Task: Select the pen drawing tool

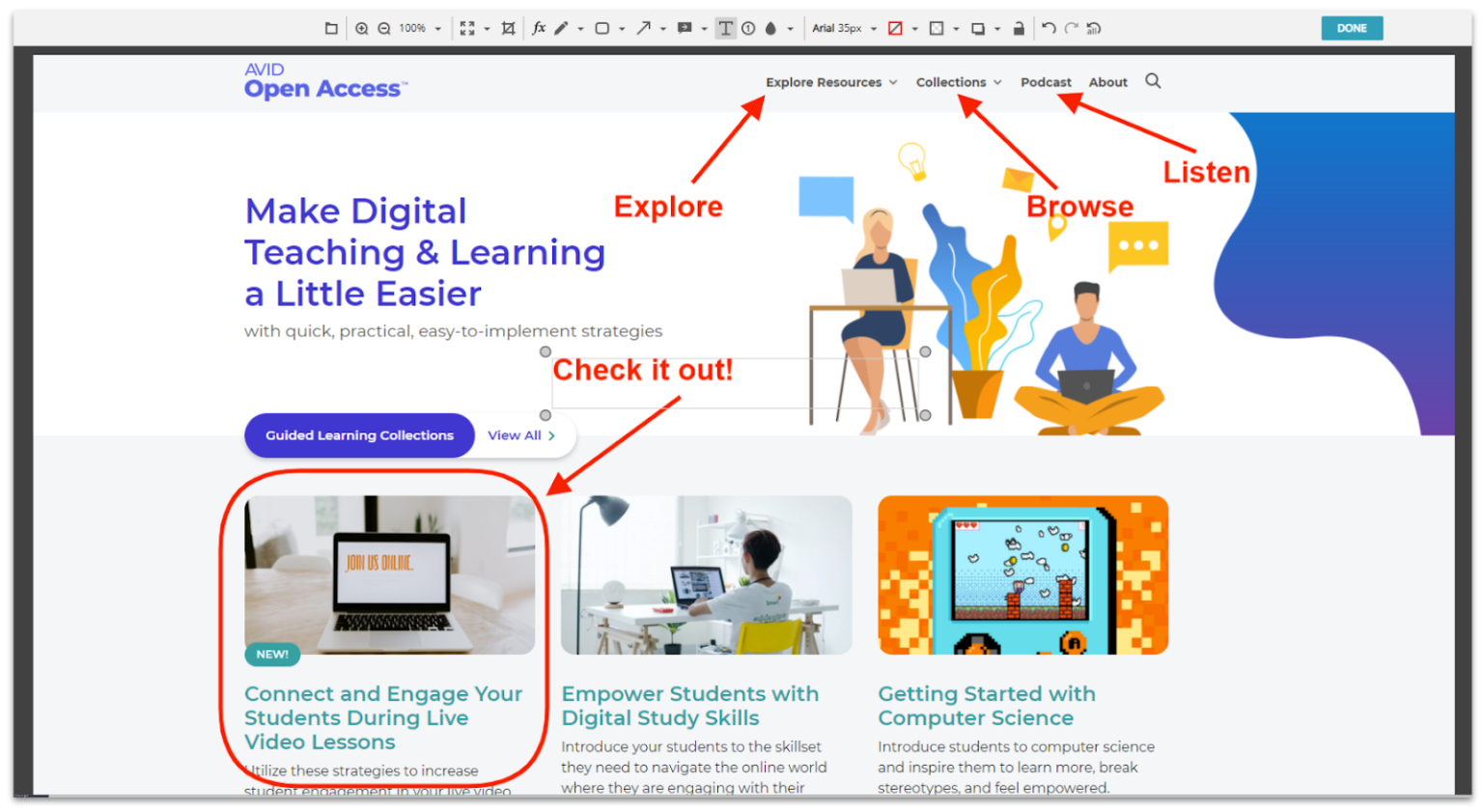Action: pyautogui.click(x=561, y=29)
